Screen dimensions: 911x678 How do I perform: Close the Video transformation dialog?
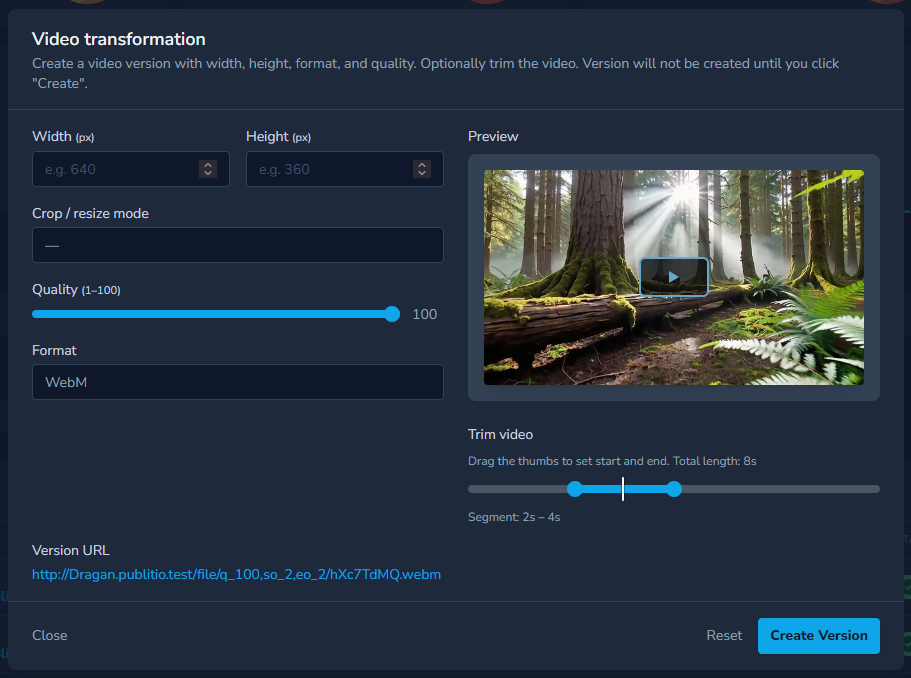point(50,636)
